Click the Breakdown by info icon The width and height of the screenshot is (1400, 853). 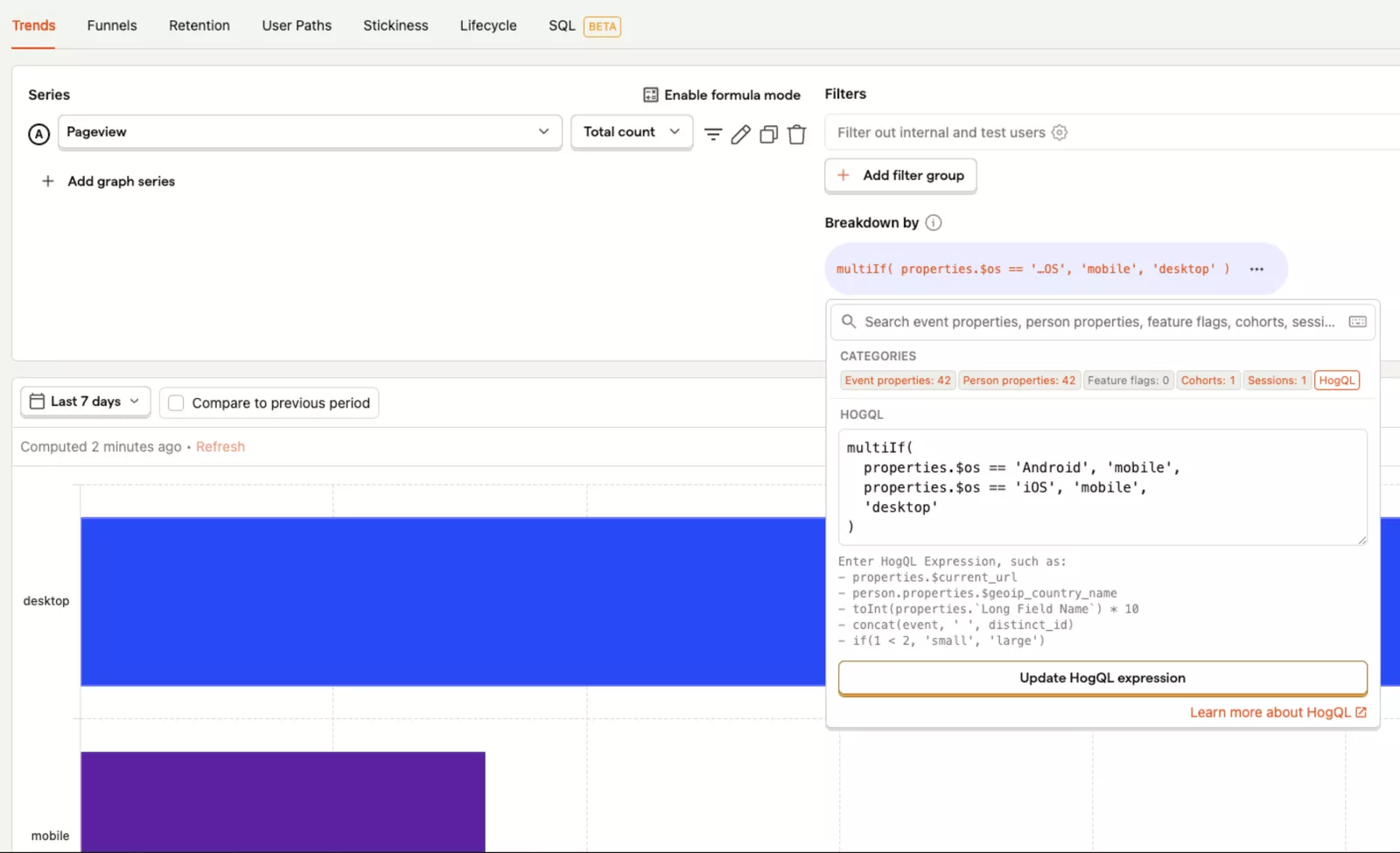pyautogui.click(x=934, y=222)
